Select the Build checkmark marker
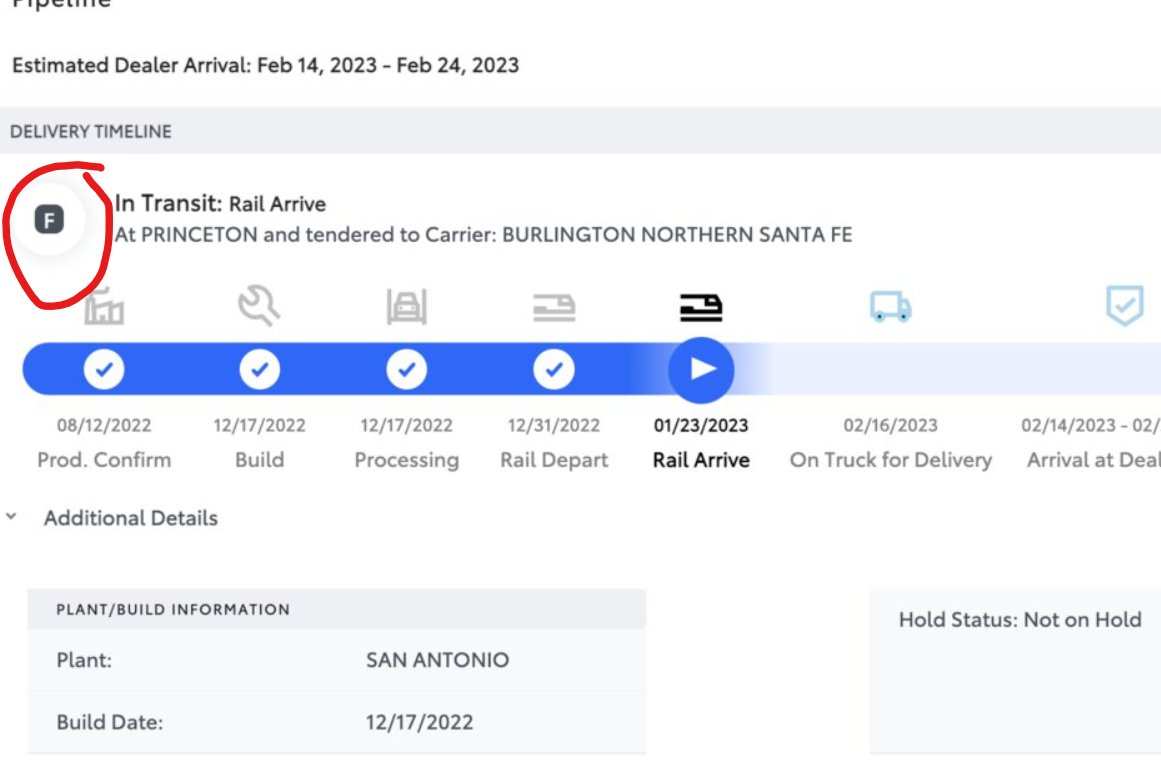The image size is (1161, 772). (x=259, y=369)
